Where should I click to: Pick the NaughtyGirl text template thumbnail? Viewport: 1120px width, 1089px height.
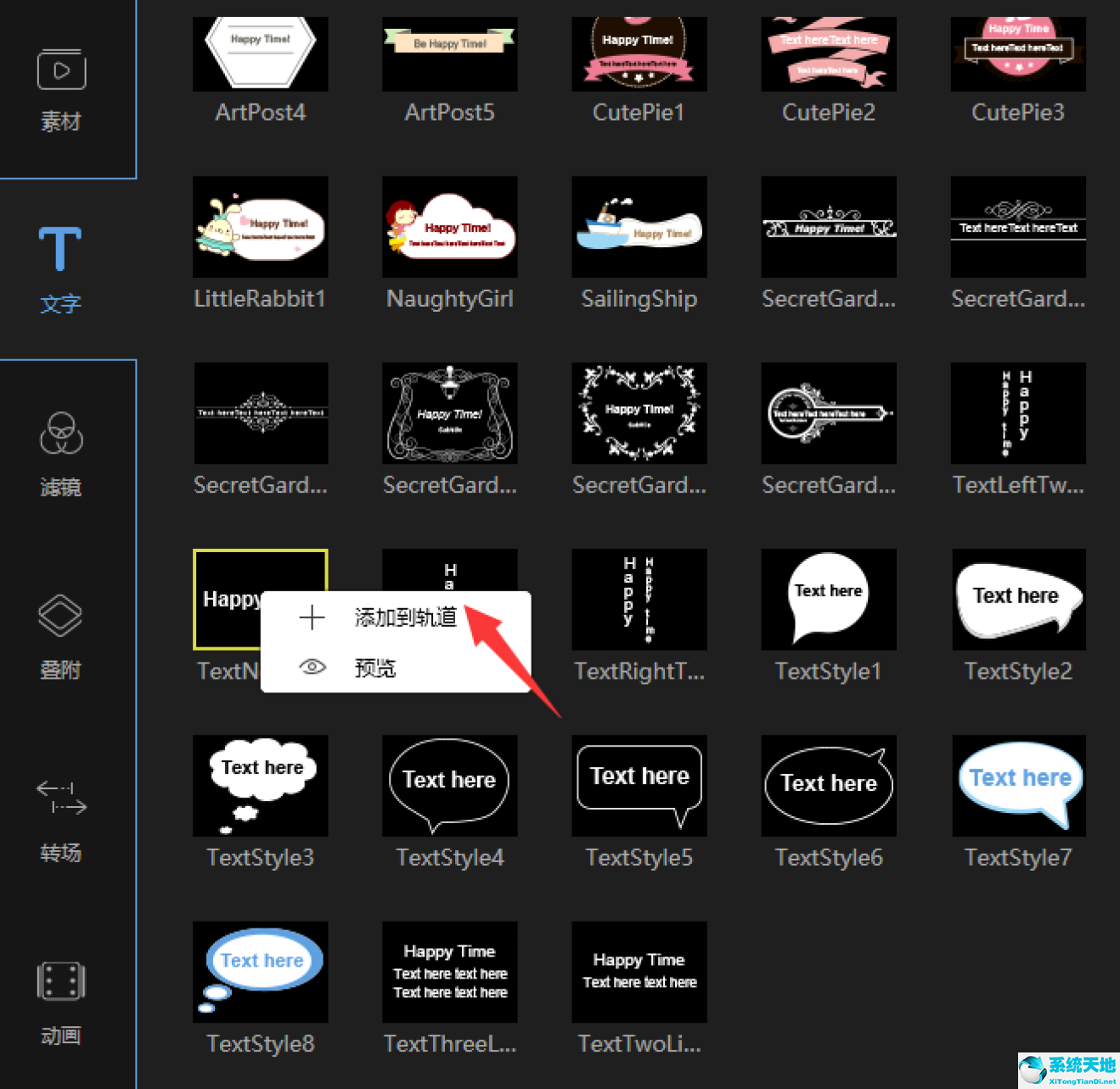click(449, 228)
